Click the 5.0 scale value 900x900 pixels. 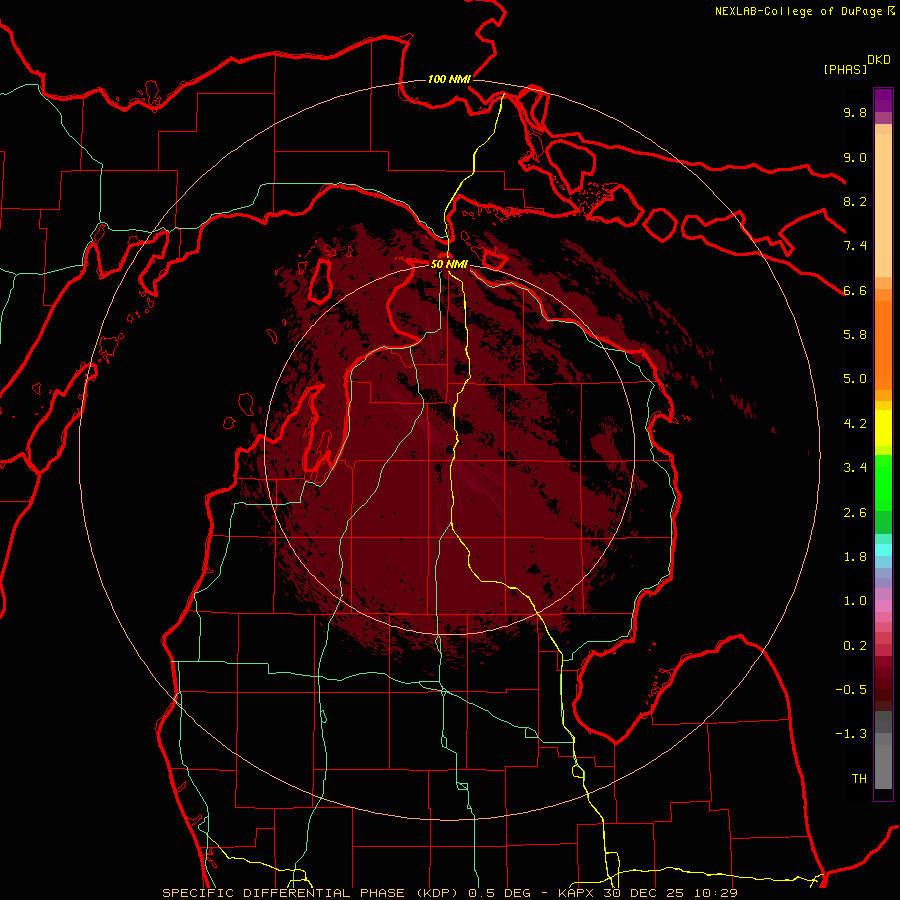855,379
